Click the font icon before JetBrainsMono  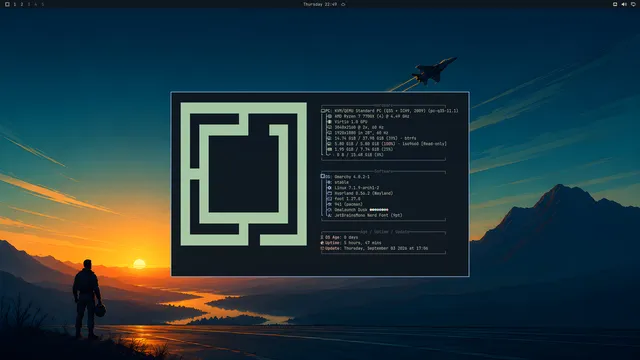(329, 215)
